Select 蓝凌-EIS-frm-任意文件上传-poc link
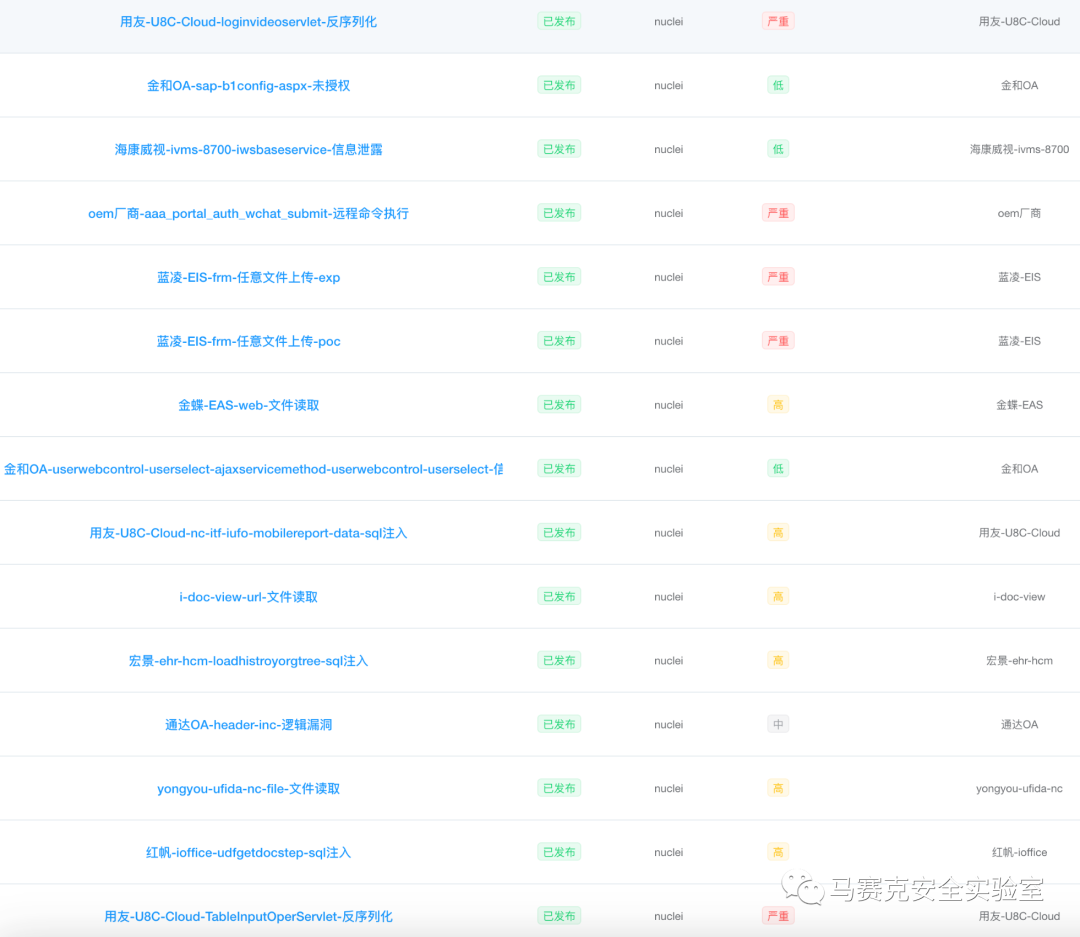Viewport: 1080px width, 937px height. coord(248,341)
